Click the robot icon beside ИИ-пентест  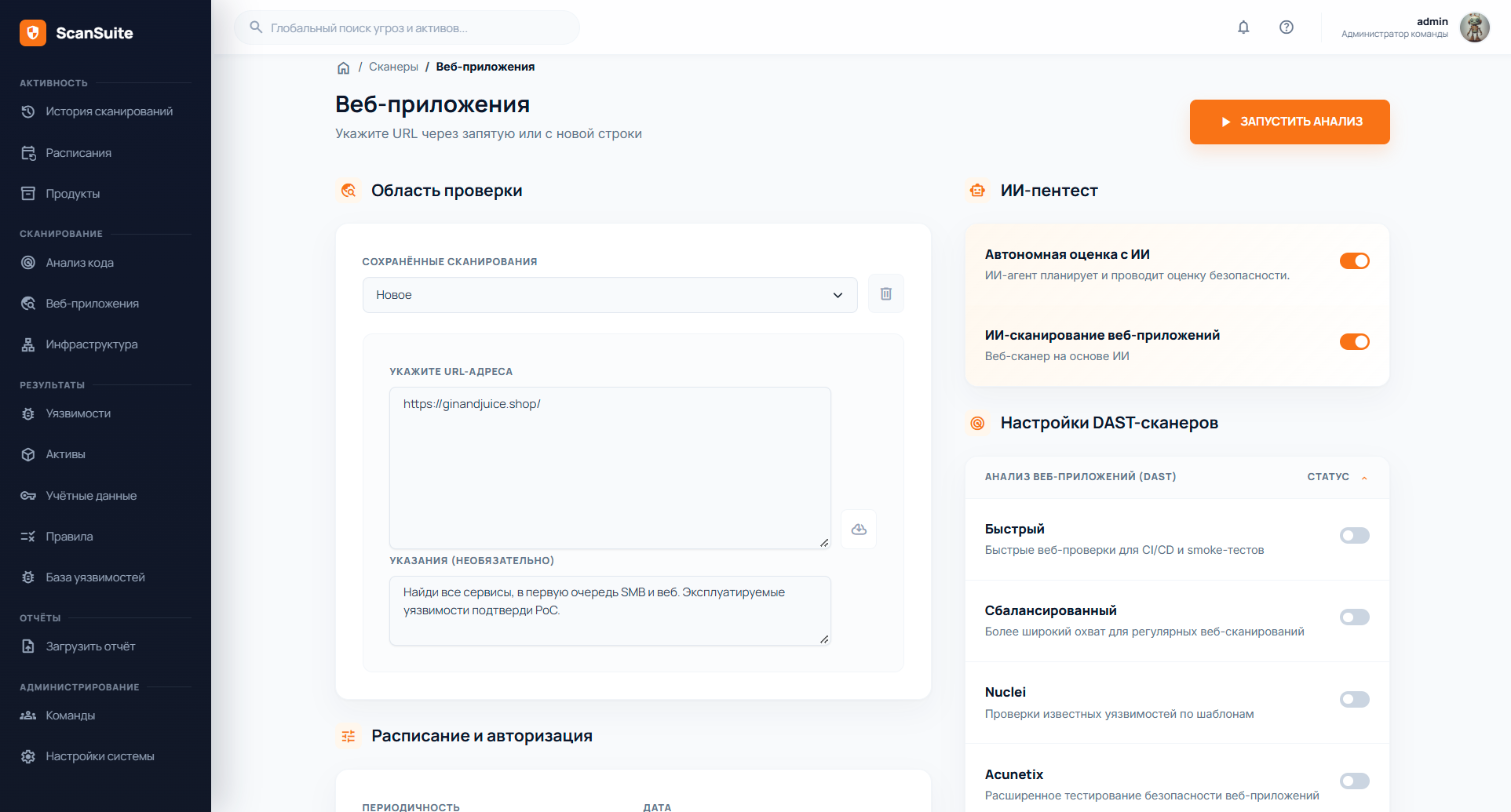click(x=977, y=190)
